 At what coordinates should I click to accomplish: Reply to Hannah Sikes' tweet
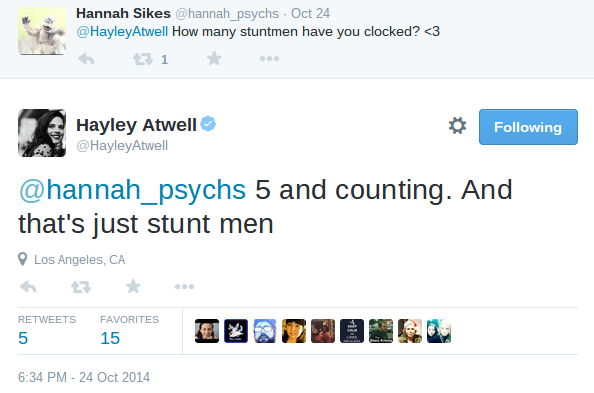pyautogui.click(x=86, y=59)
